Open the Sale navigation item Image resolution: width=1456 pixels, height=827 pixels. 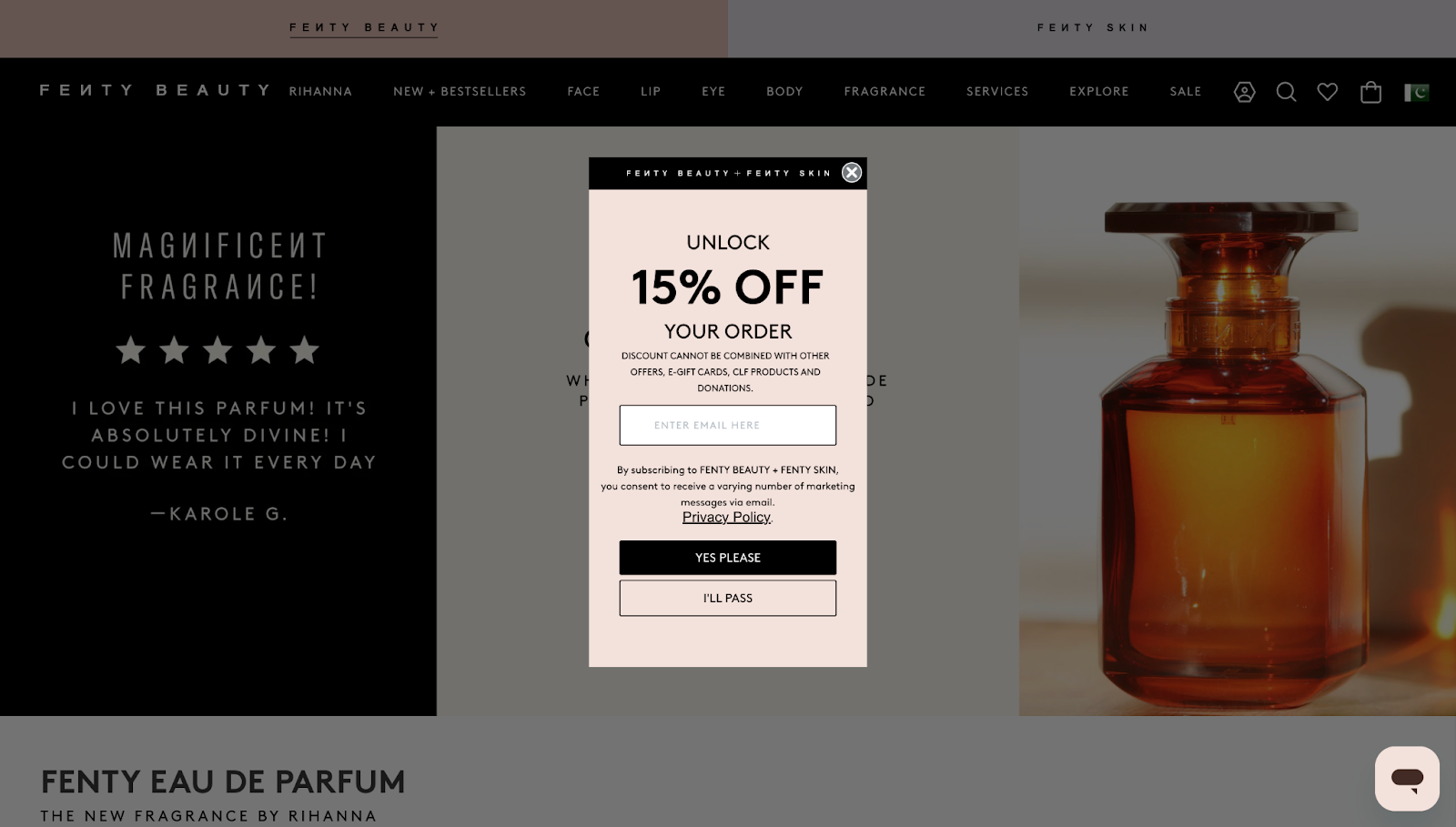pos(1186,92)
